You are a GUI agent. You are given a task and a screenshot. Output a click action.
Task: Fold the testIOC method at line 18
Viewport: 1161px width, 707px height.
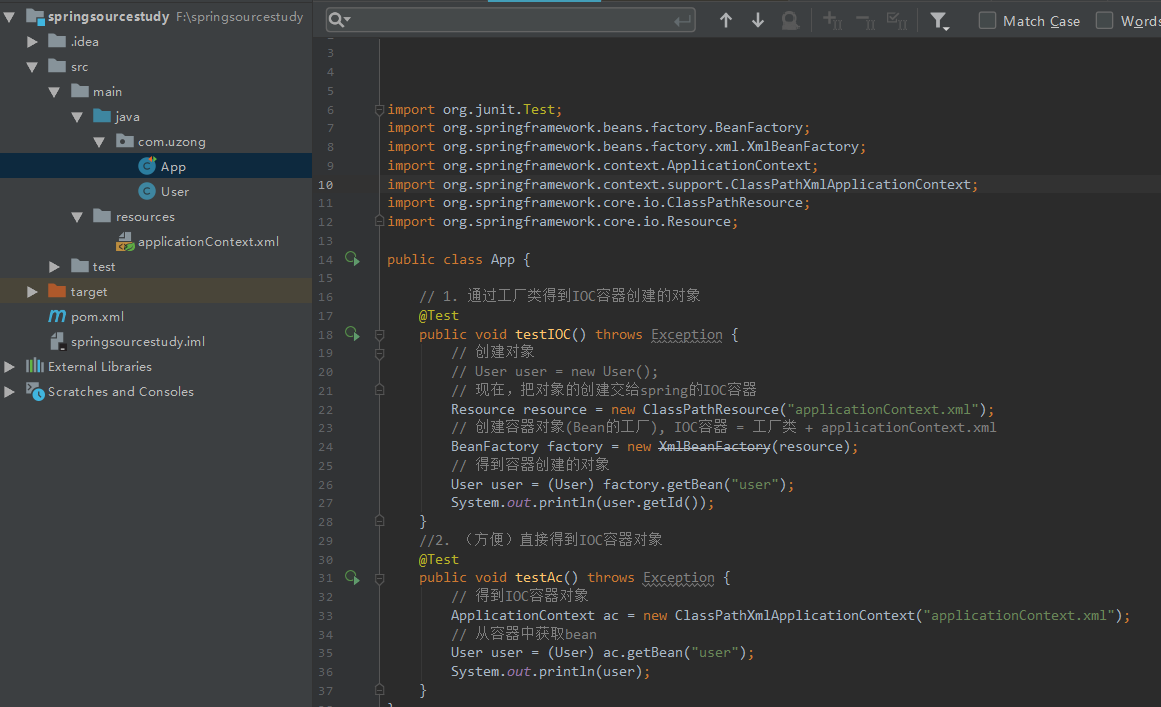point(379,335)
